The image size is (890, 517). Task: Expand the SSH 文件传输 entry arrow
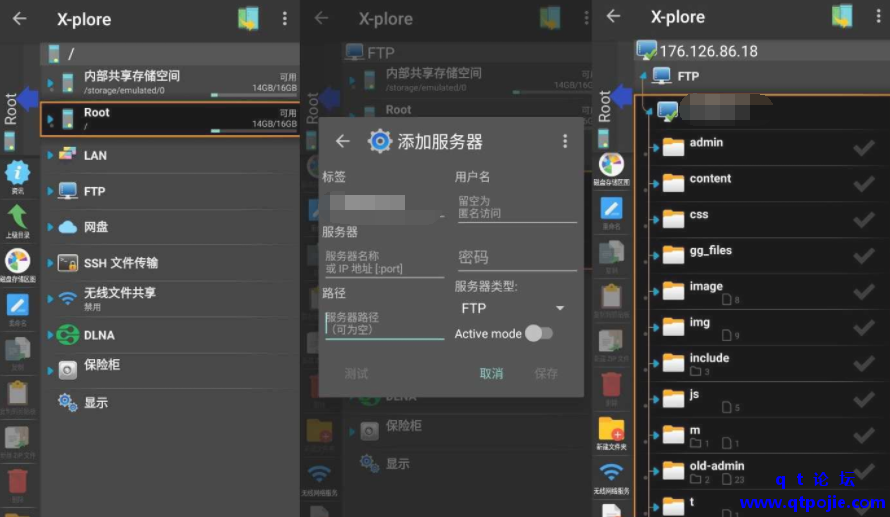[50, 263]
